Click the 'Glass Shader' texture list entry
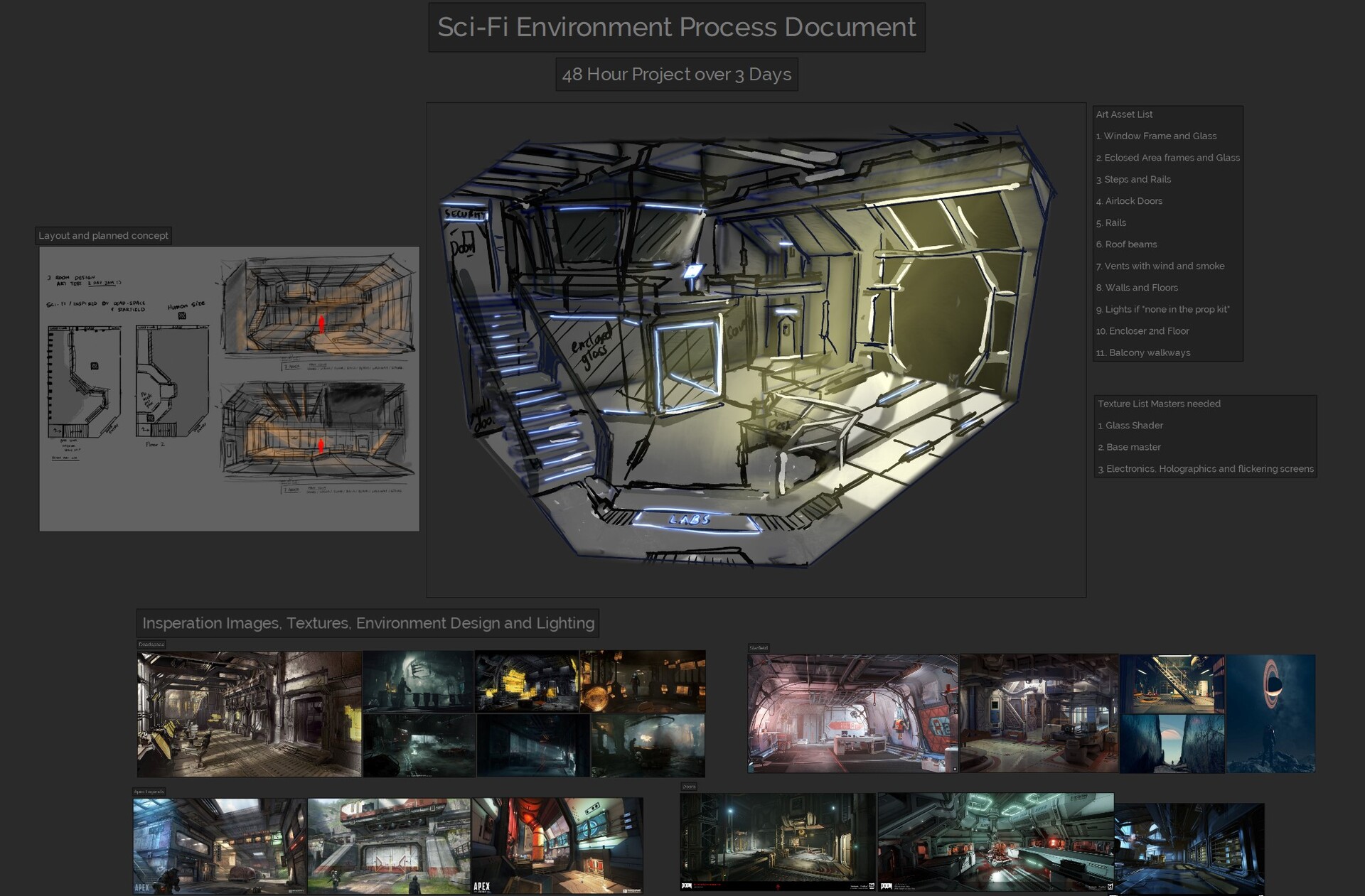 1130,426
